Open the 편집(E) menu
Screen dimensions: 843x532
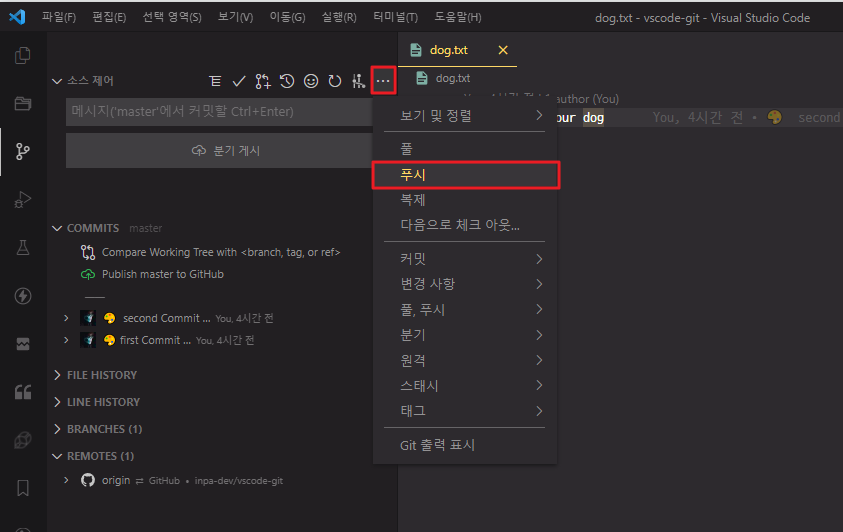pyautogui.click(x=109, y=17)
